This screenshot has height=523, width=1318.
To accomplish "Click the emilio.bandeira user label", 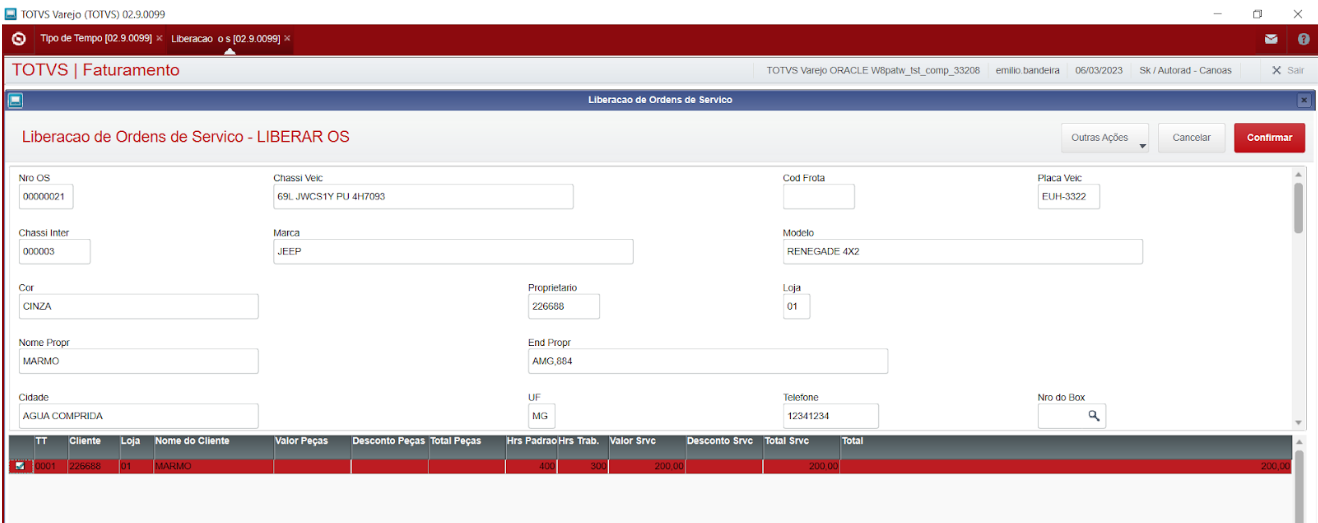I will [x=1027, y=70].
